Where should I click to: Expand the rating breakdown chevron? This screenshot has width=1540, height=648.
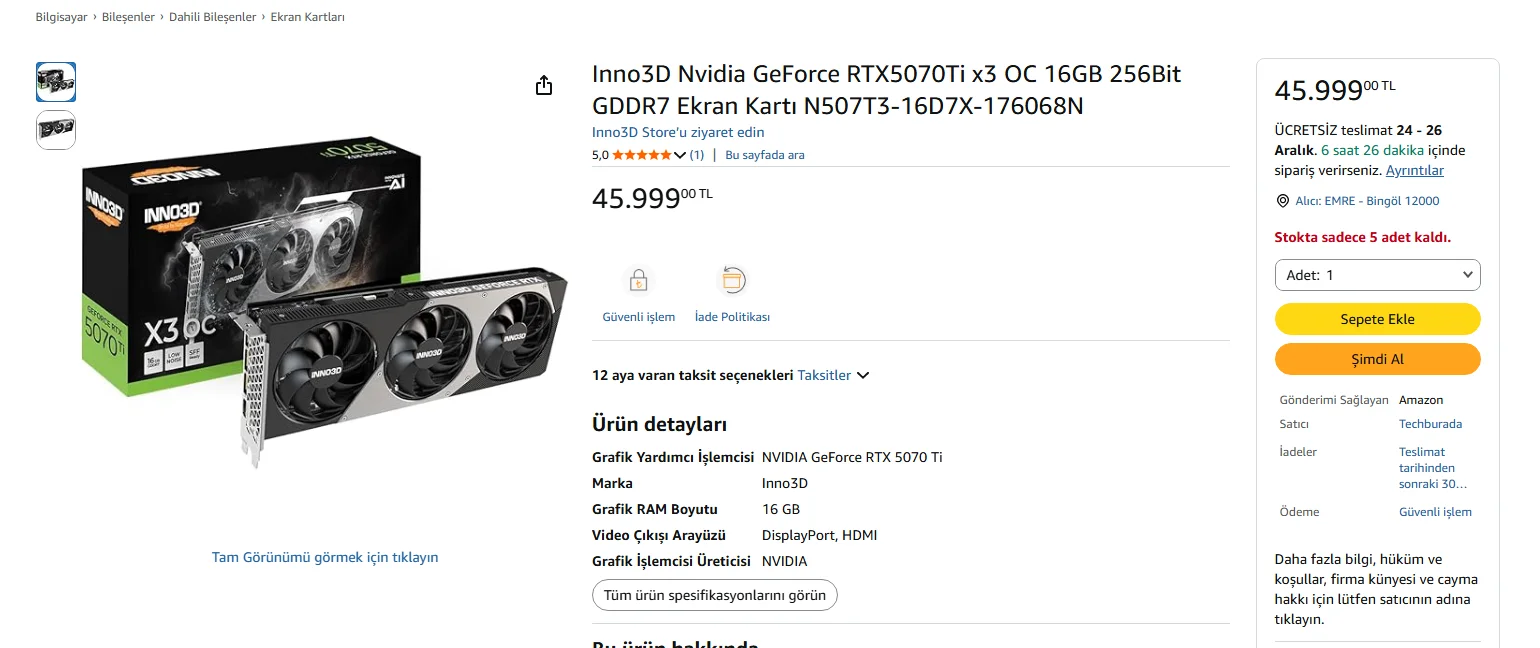tap(680, 155)
